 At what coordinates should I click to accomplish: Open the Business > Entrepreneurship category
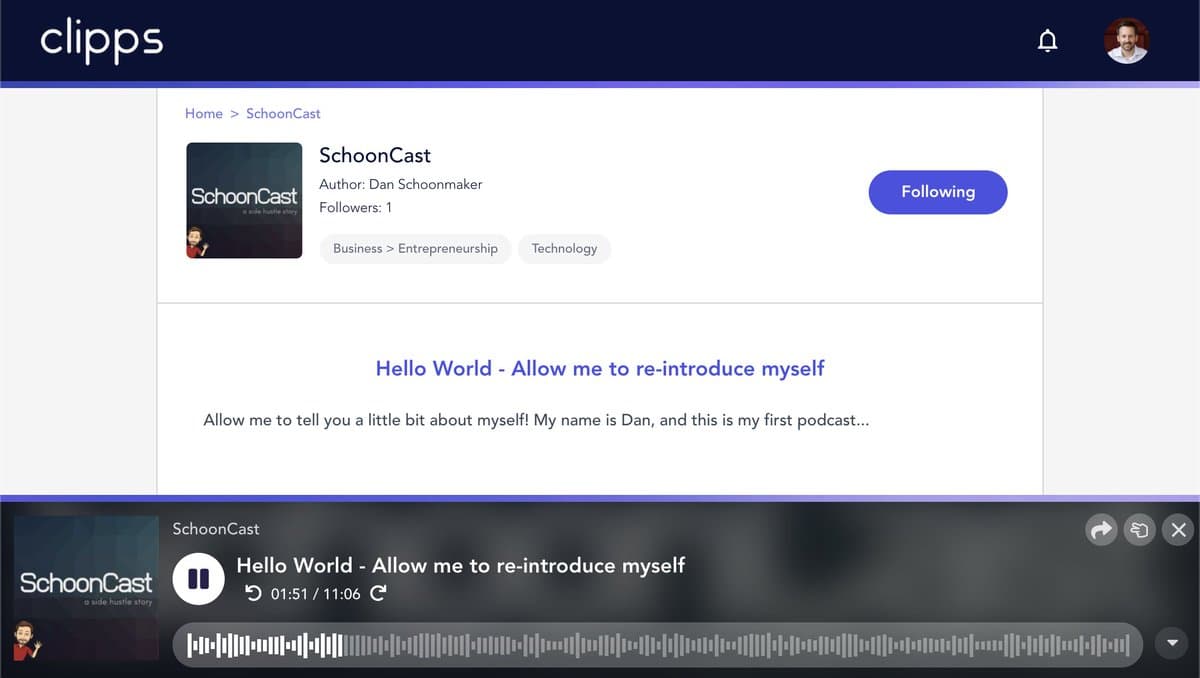pos(415,248)
